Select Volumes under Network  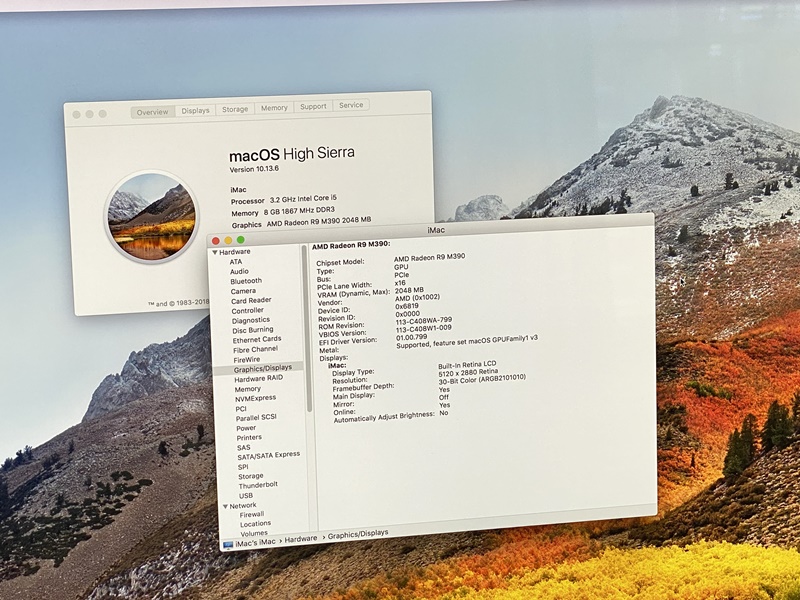pos(254,534)
